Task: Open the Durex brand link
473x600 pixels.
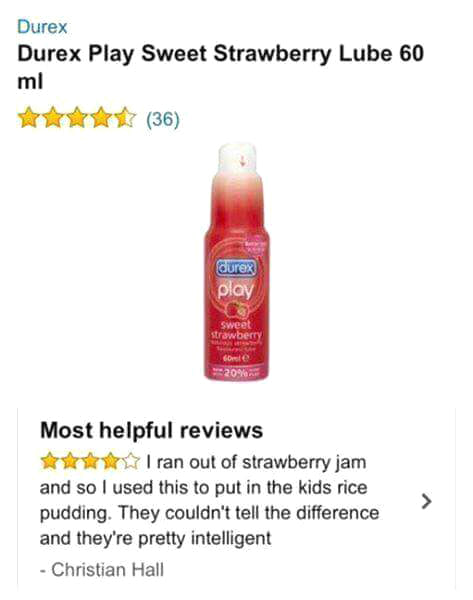Action: click(x=42, y=27)
